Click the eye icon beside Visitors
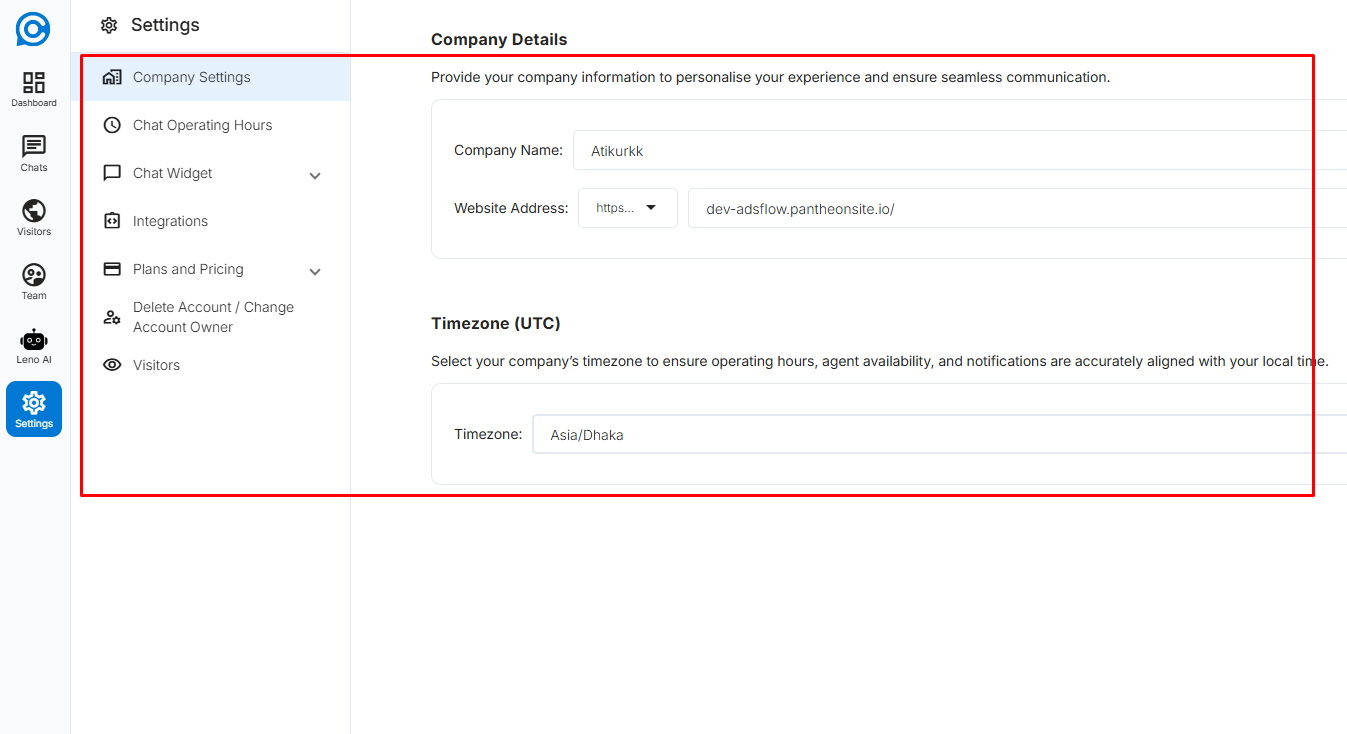The image size is (1347, 734). [113, 365]
